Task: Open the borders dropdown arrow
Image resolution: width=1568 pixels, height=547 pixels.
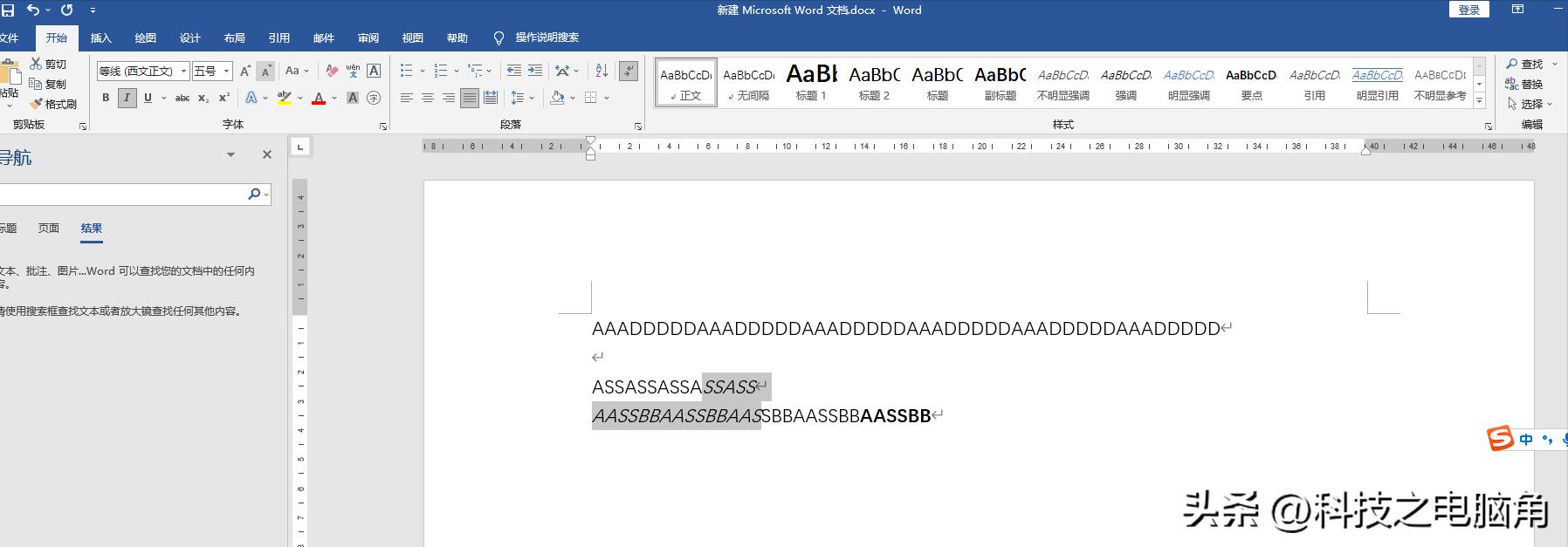Action: coord(607,98)
